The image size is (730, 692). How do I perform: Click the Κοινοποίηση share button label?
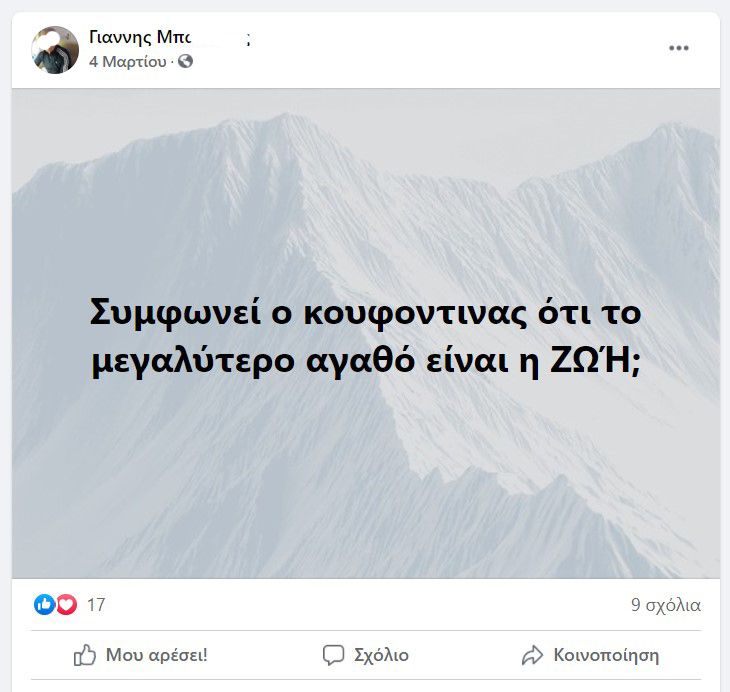606,655
